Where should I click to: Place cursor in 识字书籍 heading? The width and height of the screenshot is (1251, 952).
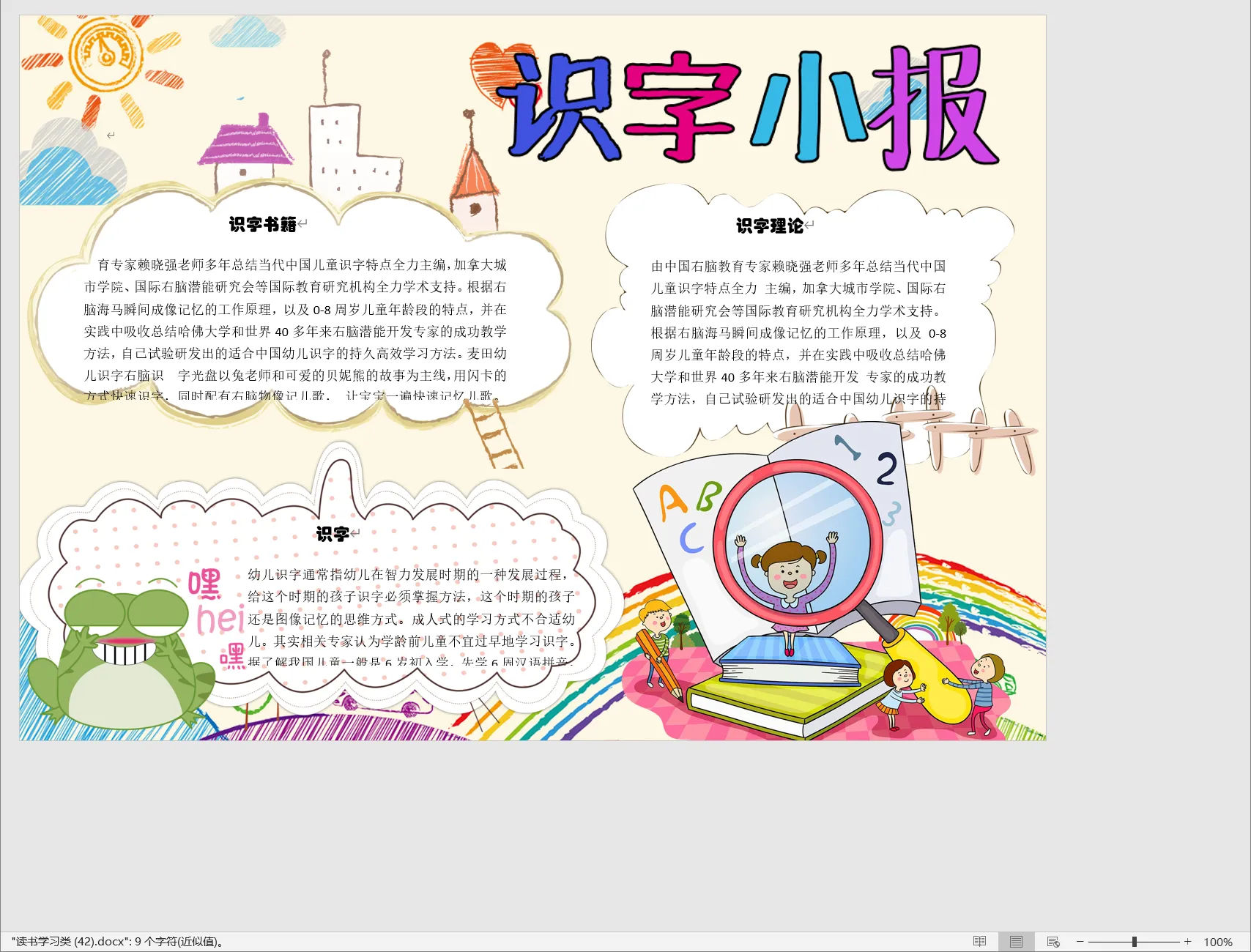(262, 224)
